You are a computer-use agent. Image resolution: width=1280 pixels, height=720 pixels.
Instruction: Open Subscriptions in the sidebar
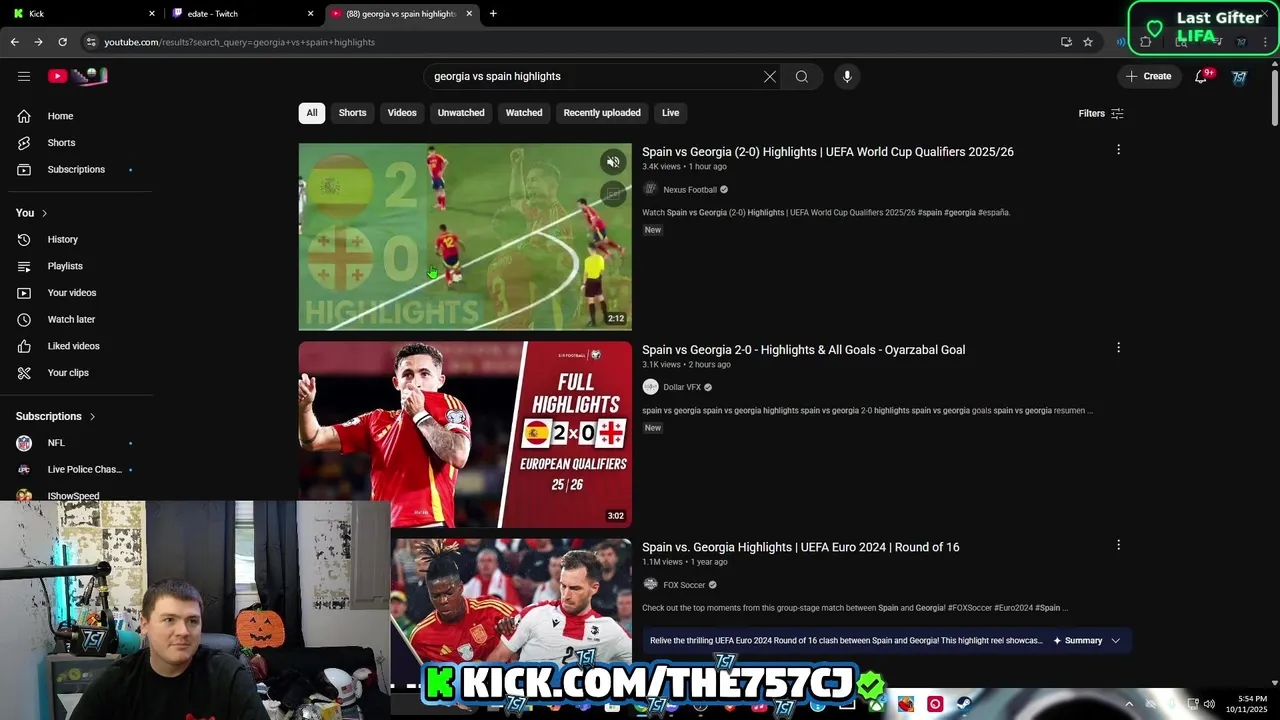[x=76, y=169]
